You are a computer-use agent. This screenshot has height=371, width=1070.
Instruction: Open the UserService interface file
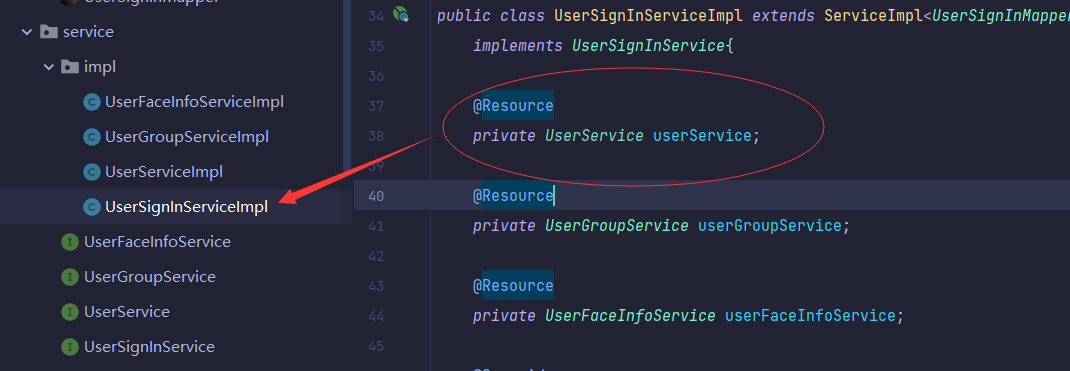click(x=127, y=312)
